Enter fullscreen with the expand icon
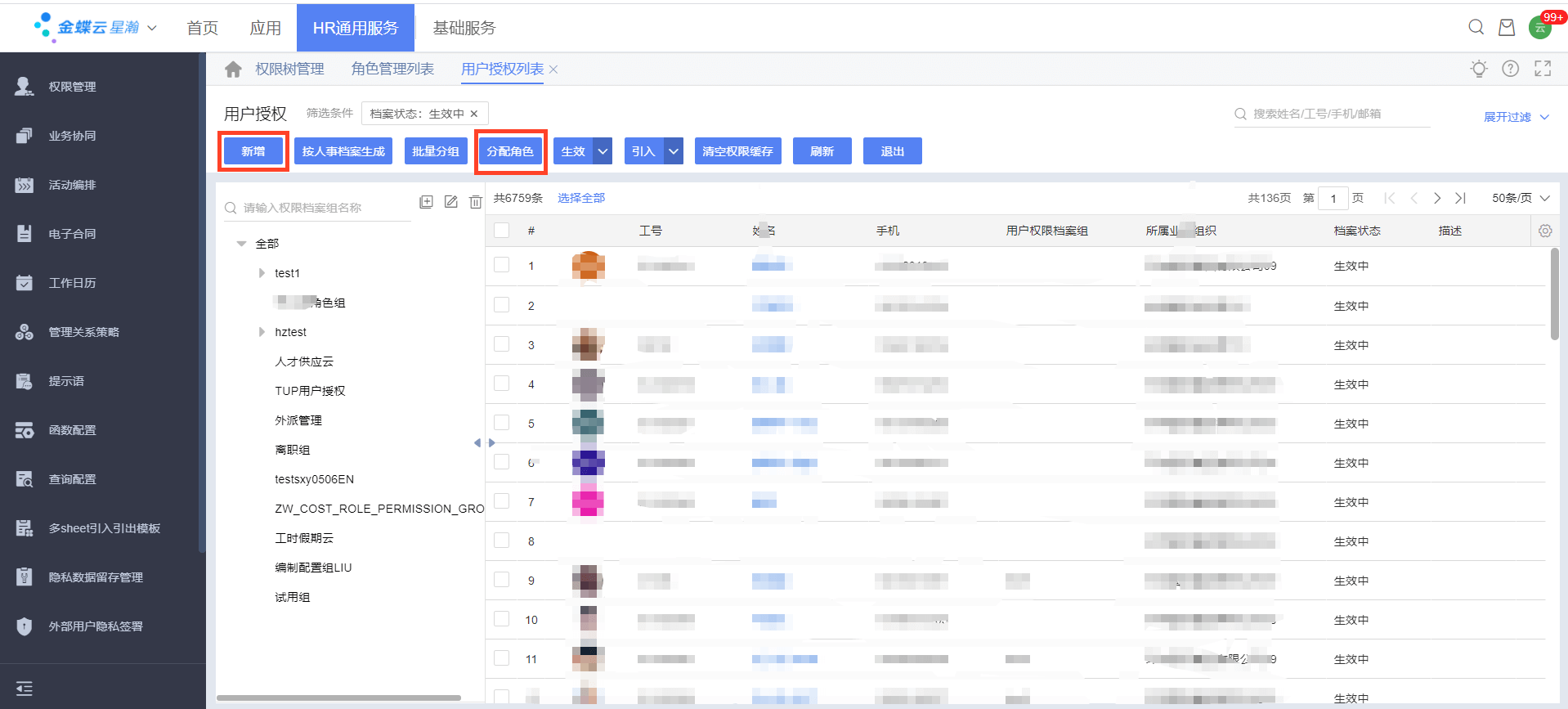The width and height of the screenshot is (1568, 709). (1542, 69)
